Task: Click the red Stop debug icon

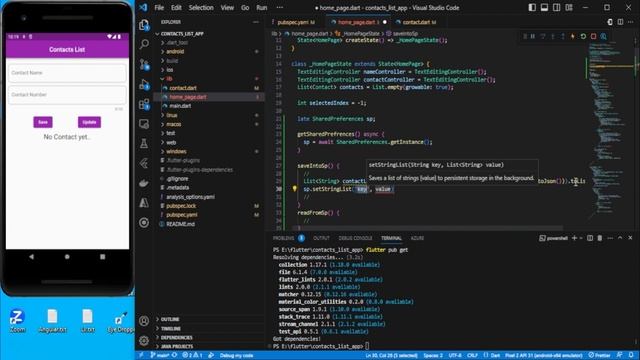Action: [x=593, y=36]
